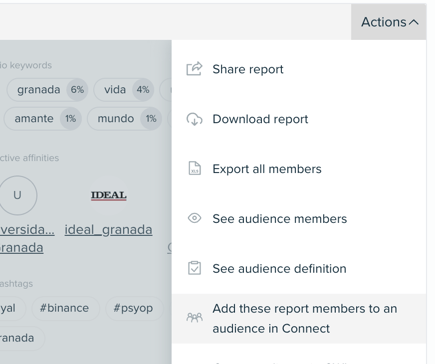Click the granada 6% keyword chip
The width and height of the screenshot is (435, 364).
[47, 90]
